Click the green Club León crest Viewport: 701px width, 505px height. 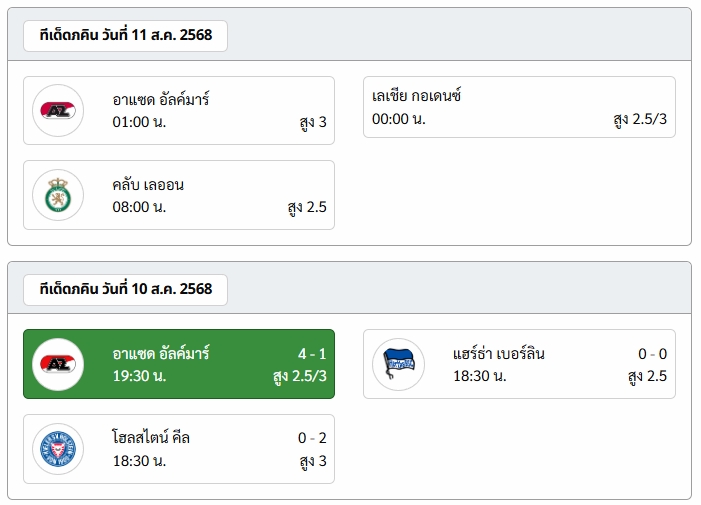point(58,195)
